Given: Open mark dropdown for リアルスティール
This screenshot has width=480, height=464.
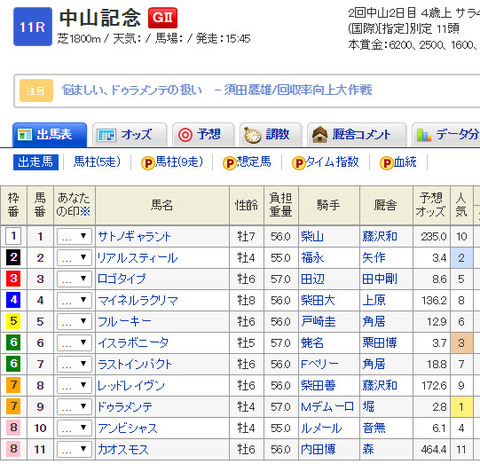Looking at the screenshot, I should (x=74, y=258).
